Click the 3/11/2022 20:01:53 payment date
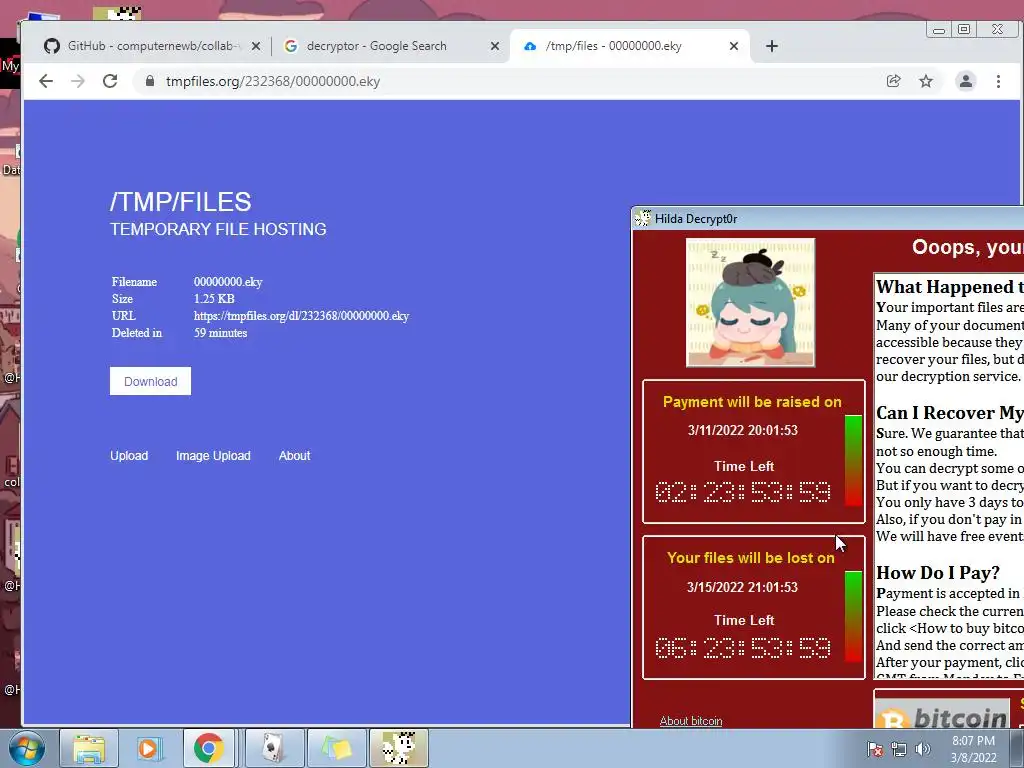The height and width of the screenshot is (768, 1024). coord(743,430)
